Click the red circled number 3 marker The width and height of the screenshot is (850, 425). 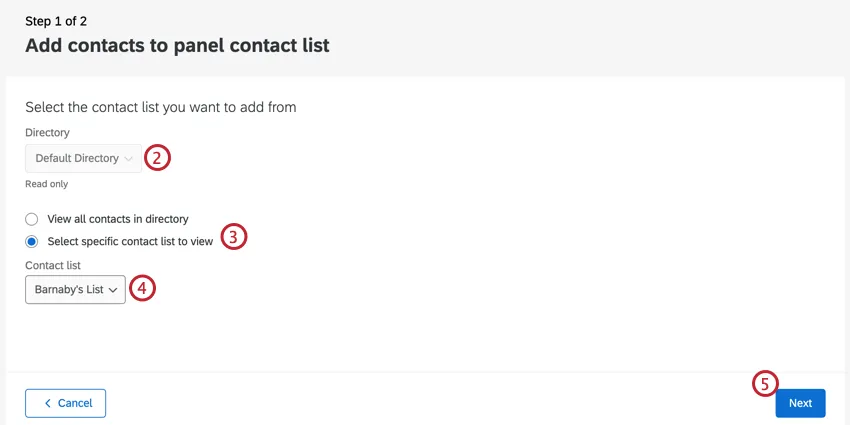click(x=233, y=238)
